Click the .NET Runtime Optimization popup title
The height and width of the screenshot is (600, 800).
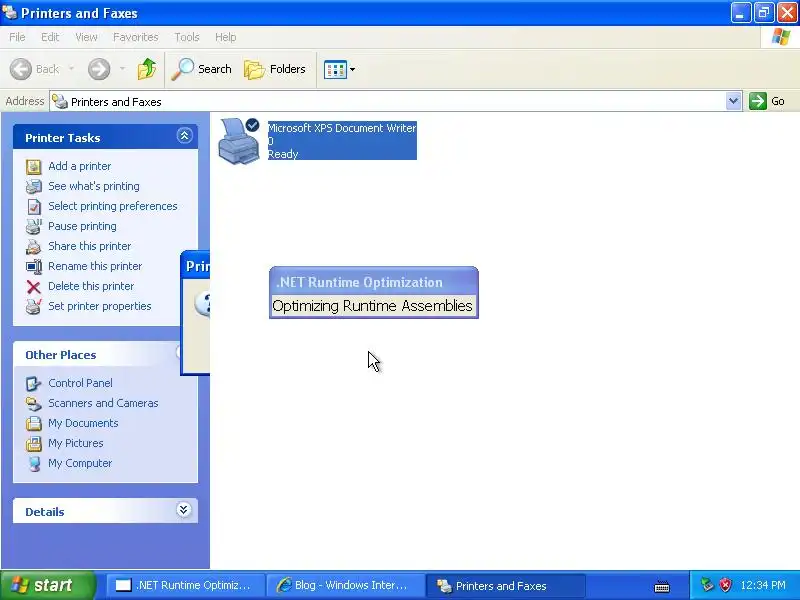point(359,282)
